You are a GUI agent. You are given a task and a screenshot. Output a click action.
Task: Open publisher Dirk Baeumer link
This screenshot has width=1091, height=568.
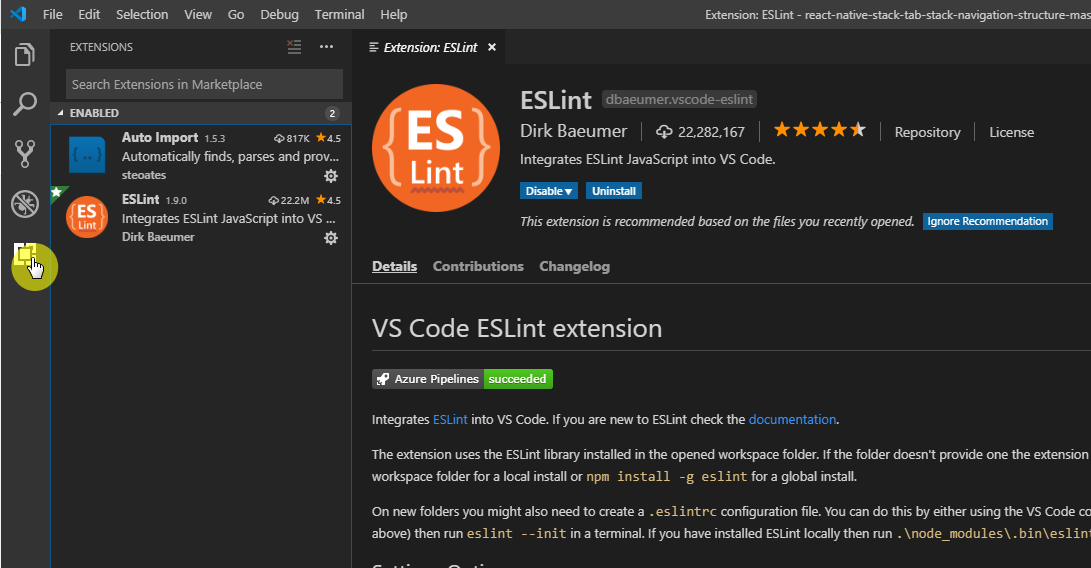click(573, 131)
